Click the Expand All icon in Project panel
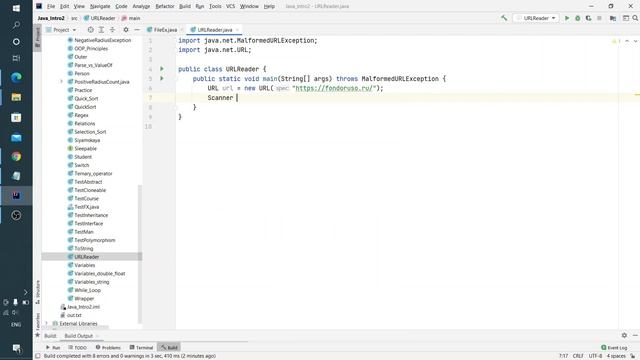Screen dimensions: 640x360 pos(101,30)
